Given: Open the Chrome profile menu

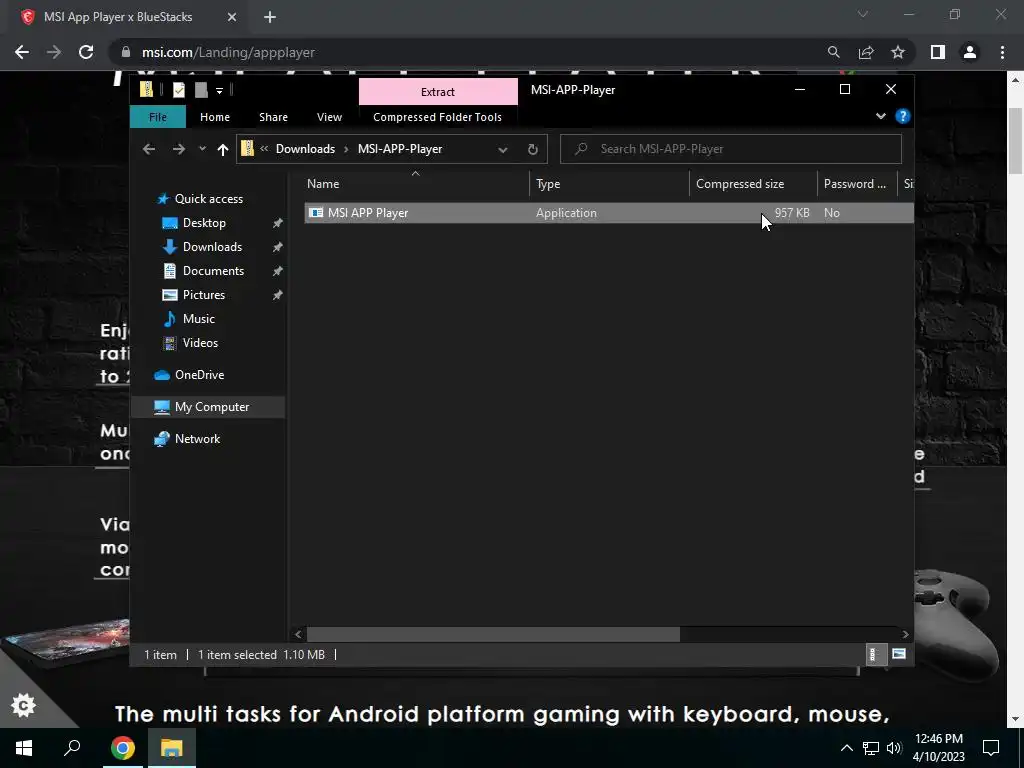Looking at the screenshot, I should [x=970, y=52].
